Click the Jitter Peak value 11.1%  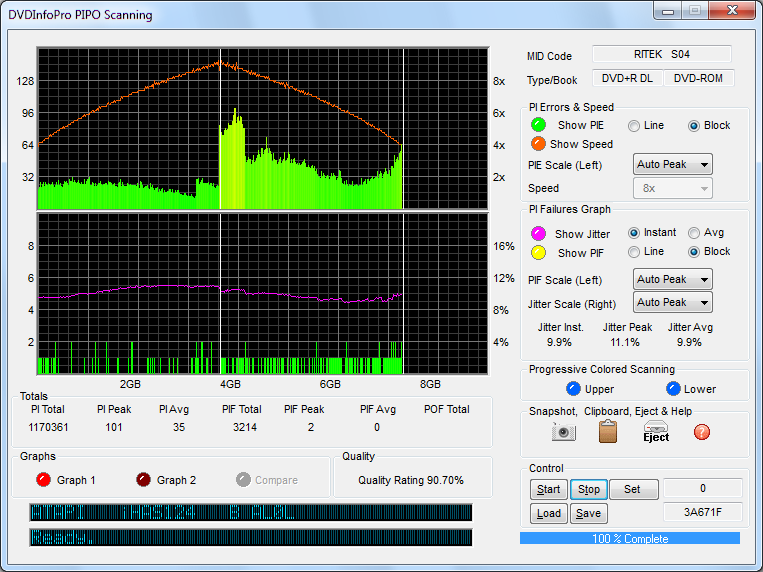coord(625,342)
